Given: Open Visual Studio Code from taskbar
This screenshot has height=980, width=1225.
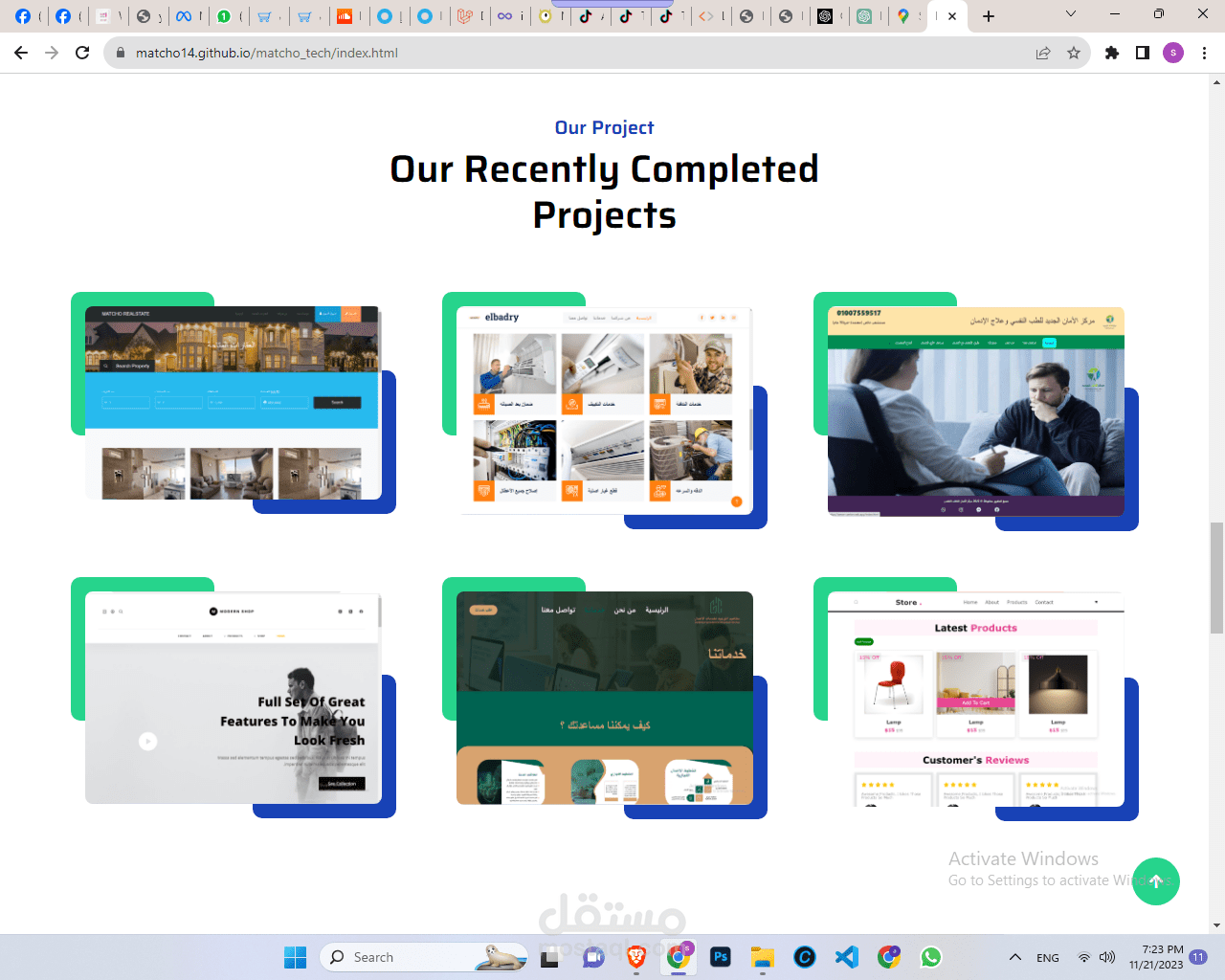Looking at the screenshot, I should click(847, 957).
